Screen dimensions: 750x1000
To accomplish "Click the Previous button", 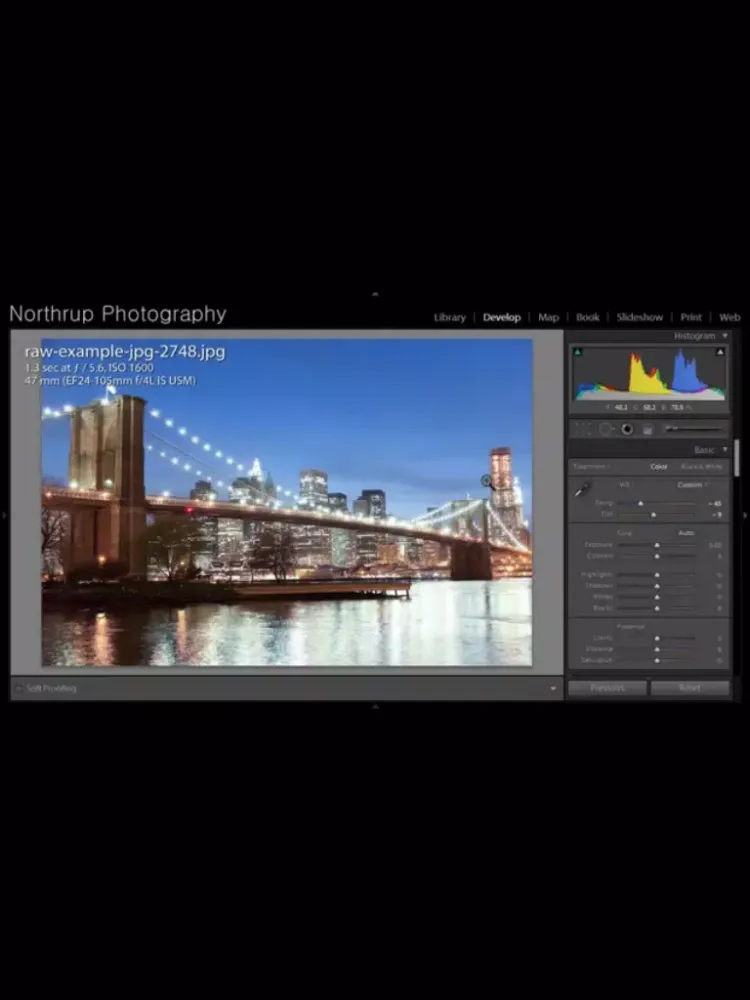I will coord(607,688).
